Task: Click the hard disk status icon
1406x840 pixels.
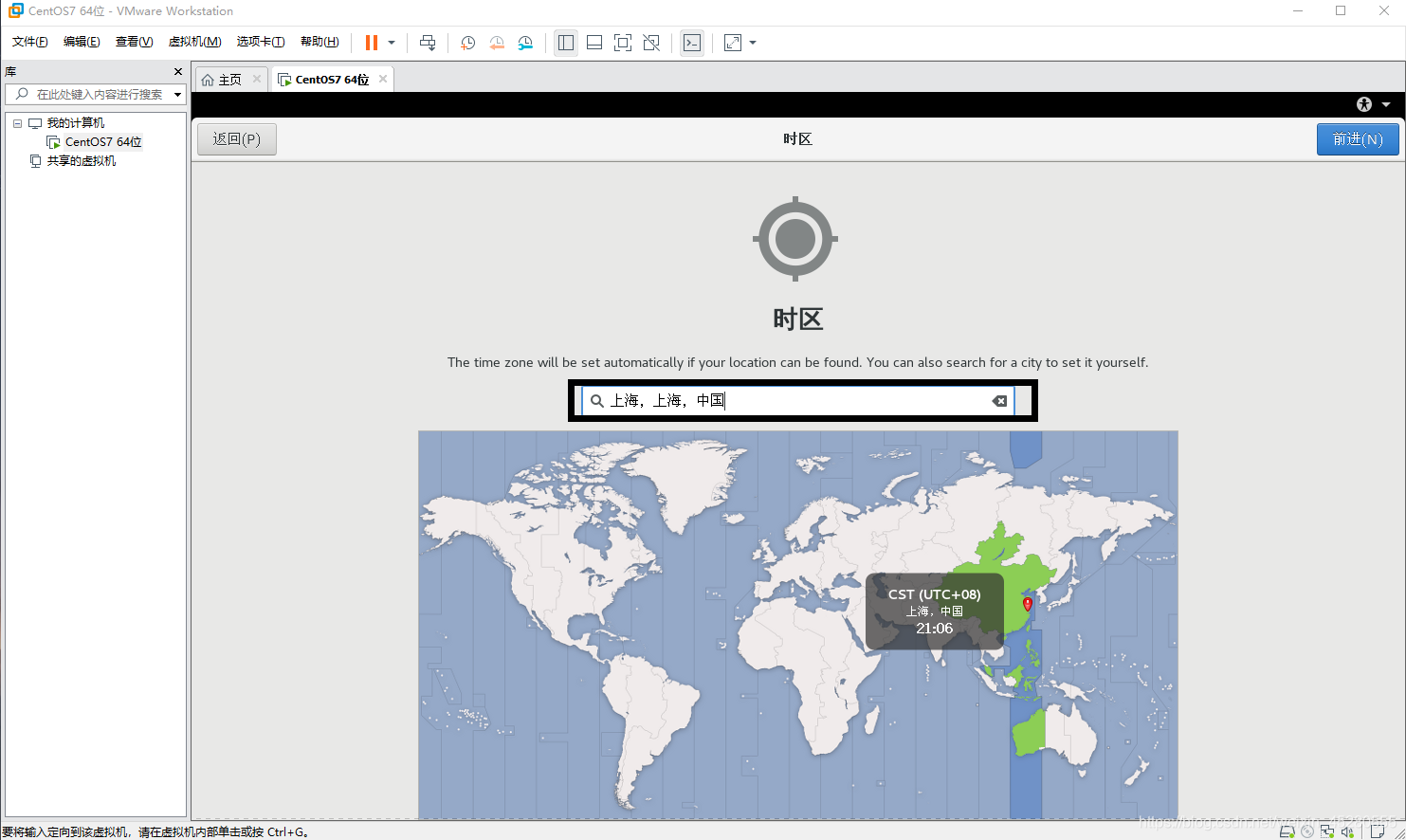Action: coord(1287,831)
